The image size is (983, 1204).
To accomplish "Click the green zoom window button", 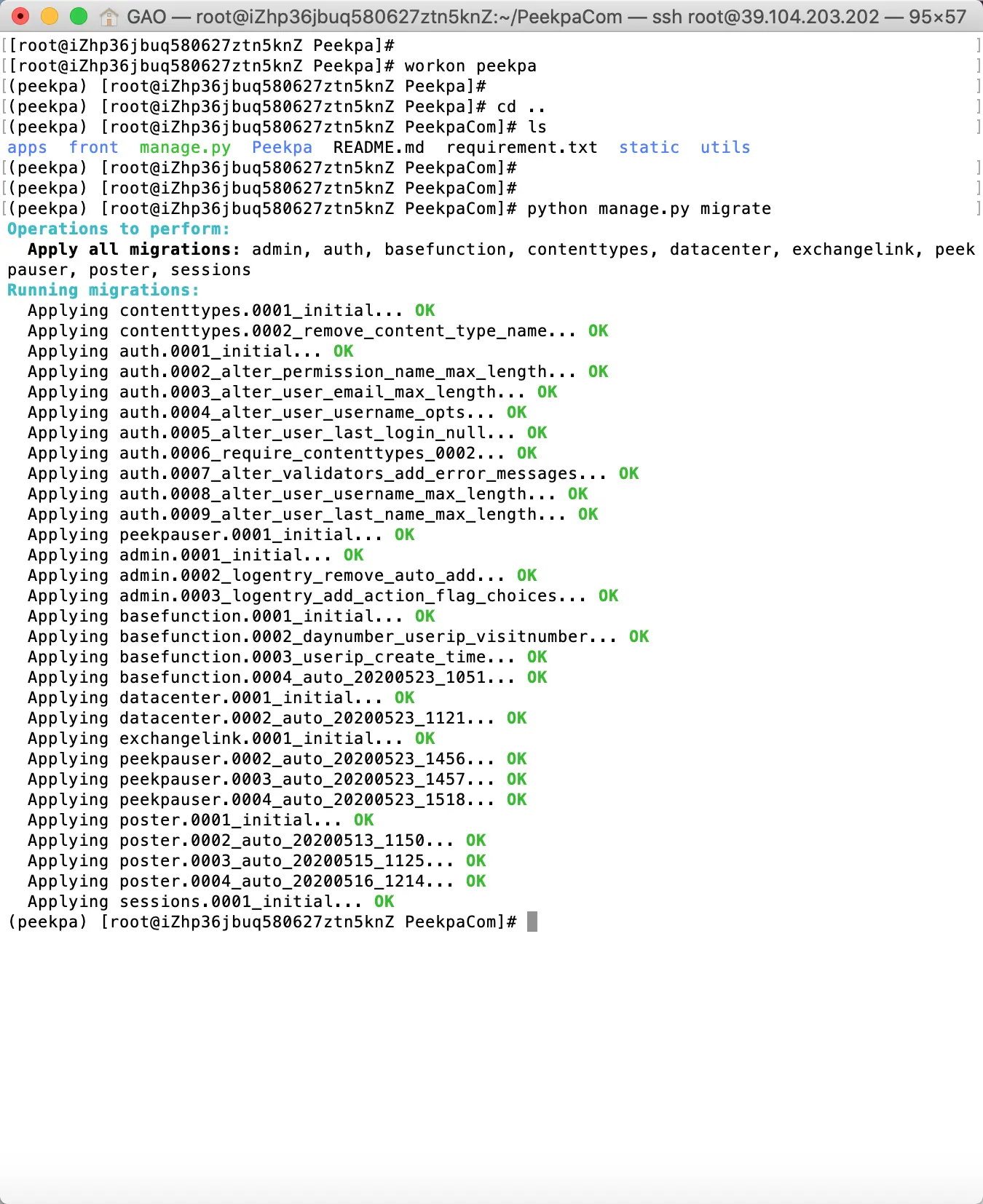I will click(79, 16).
